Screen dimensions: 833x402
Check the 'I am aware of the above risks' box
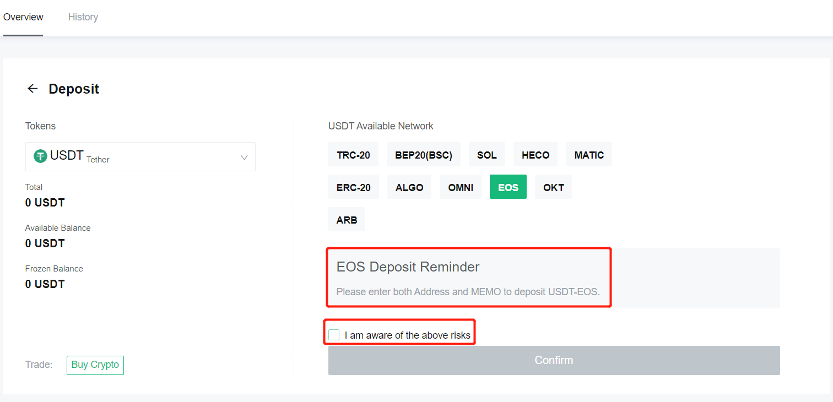tap(334, 335)
